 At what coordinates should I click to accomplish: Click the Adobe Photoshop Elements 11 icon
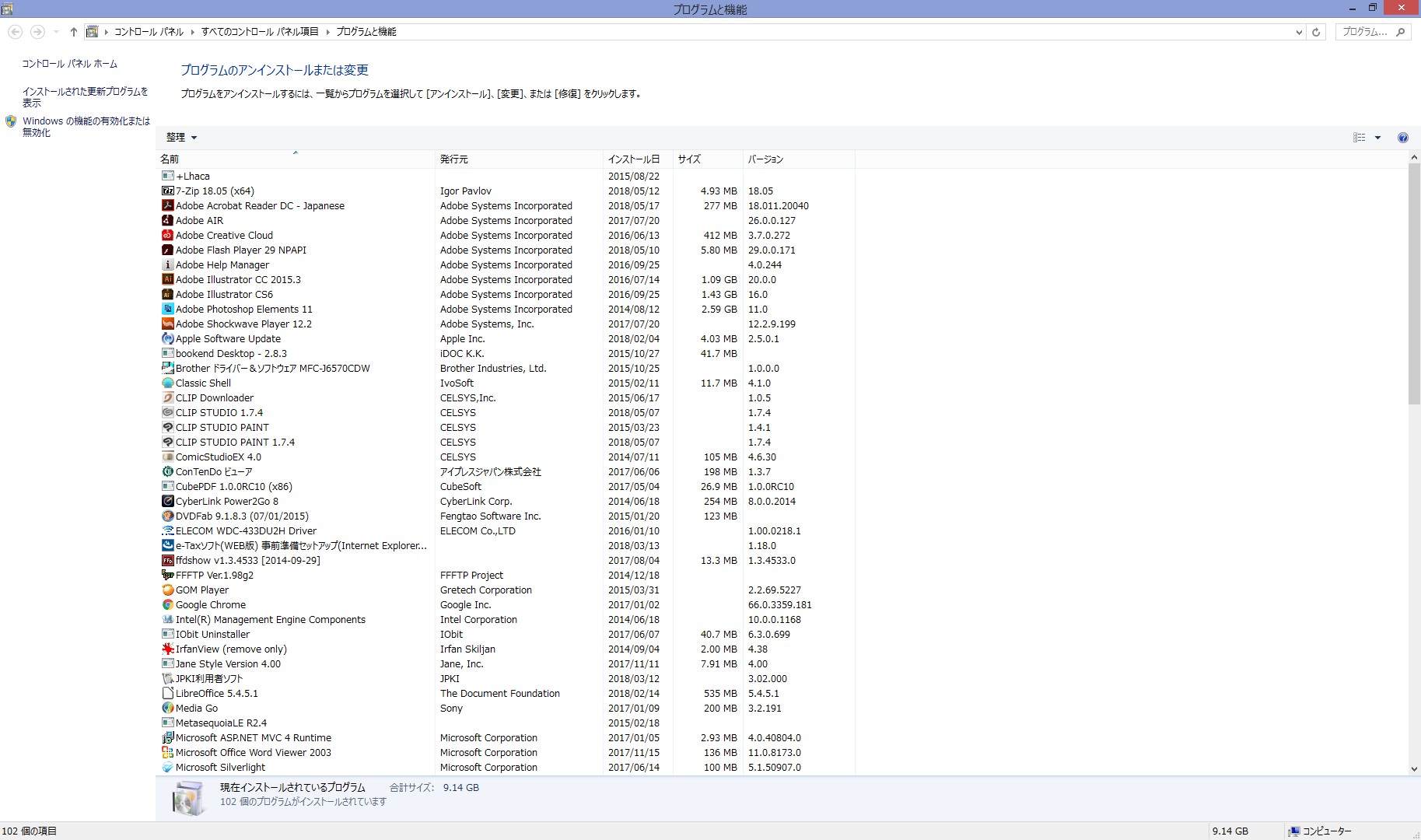coord(167,309)
